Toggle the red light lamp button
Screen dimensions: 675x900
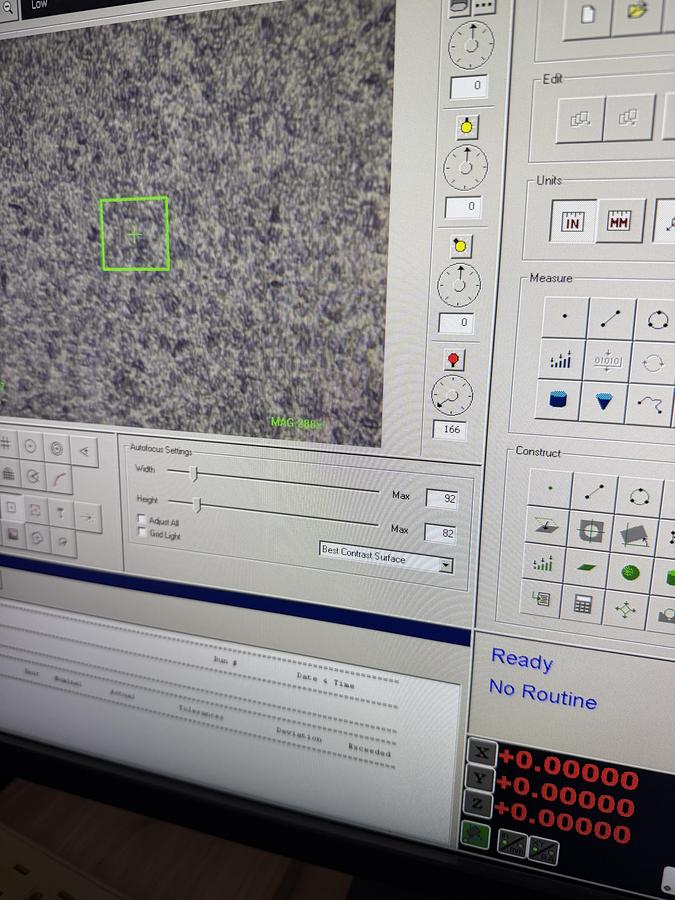pyautogui.click(x=453, y=359)
